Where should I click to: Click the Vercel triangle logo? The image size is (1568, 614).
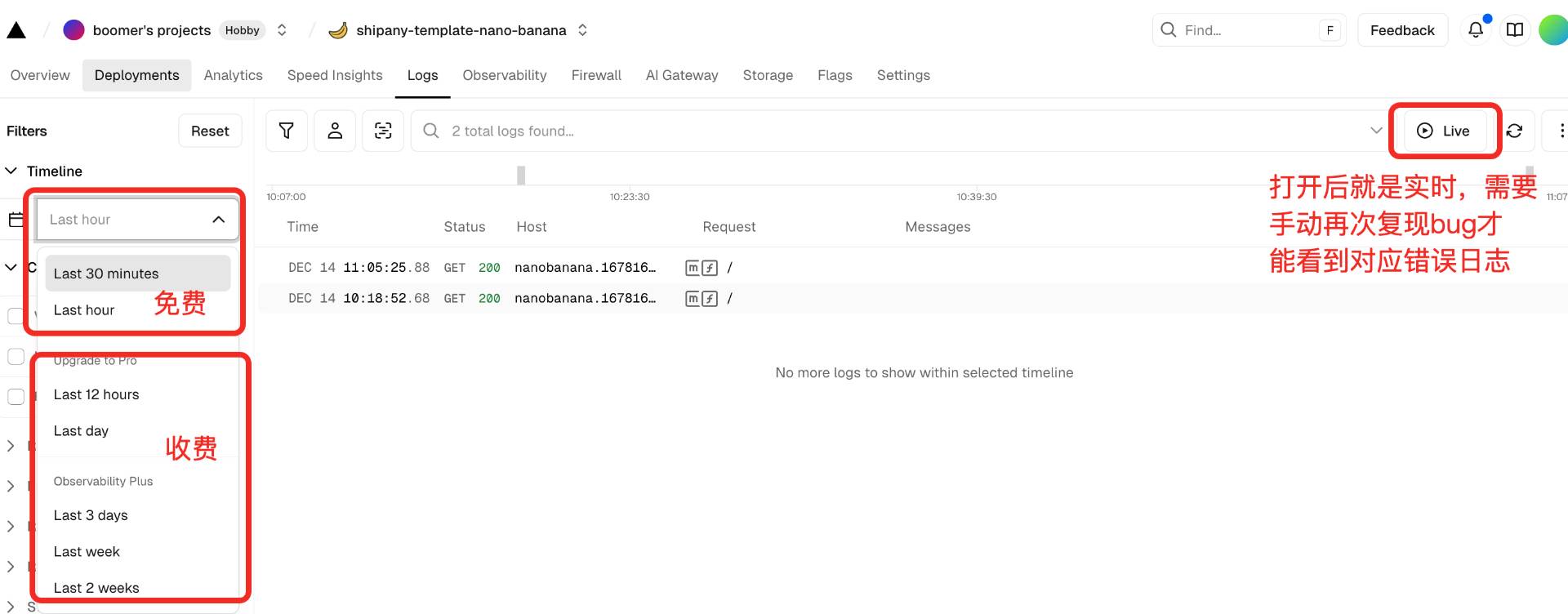pos(16,30)
